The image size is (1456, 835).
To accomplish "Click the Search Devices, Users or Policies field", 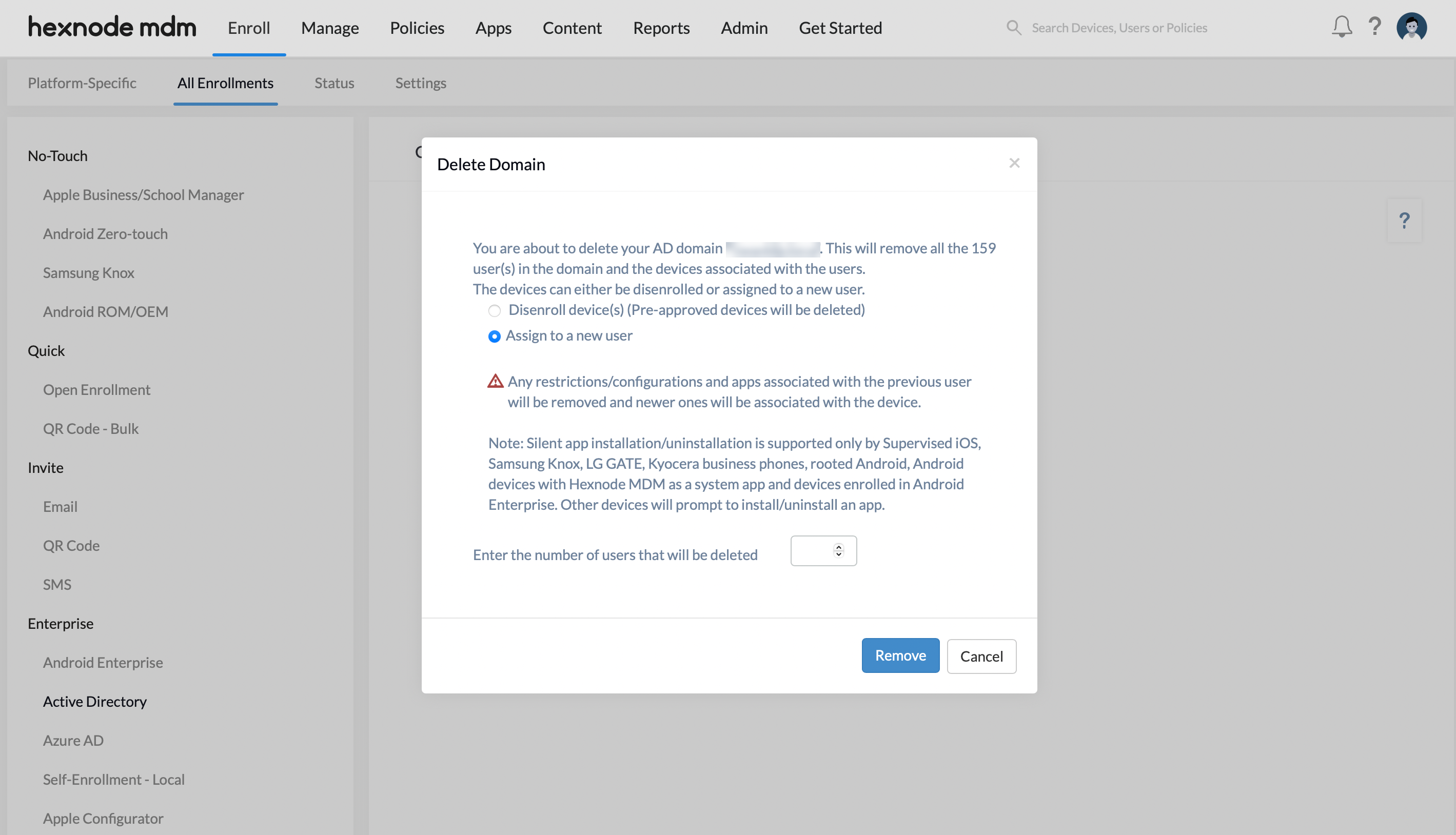I will coord(1119,28).
